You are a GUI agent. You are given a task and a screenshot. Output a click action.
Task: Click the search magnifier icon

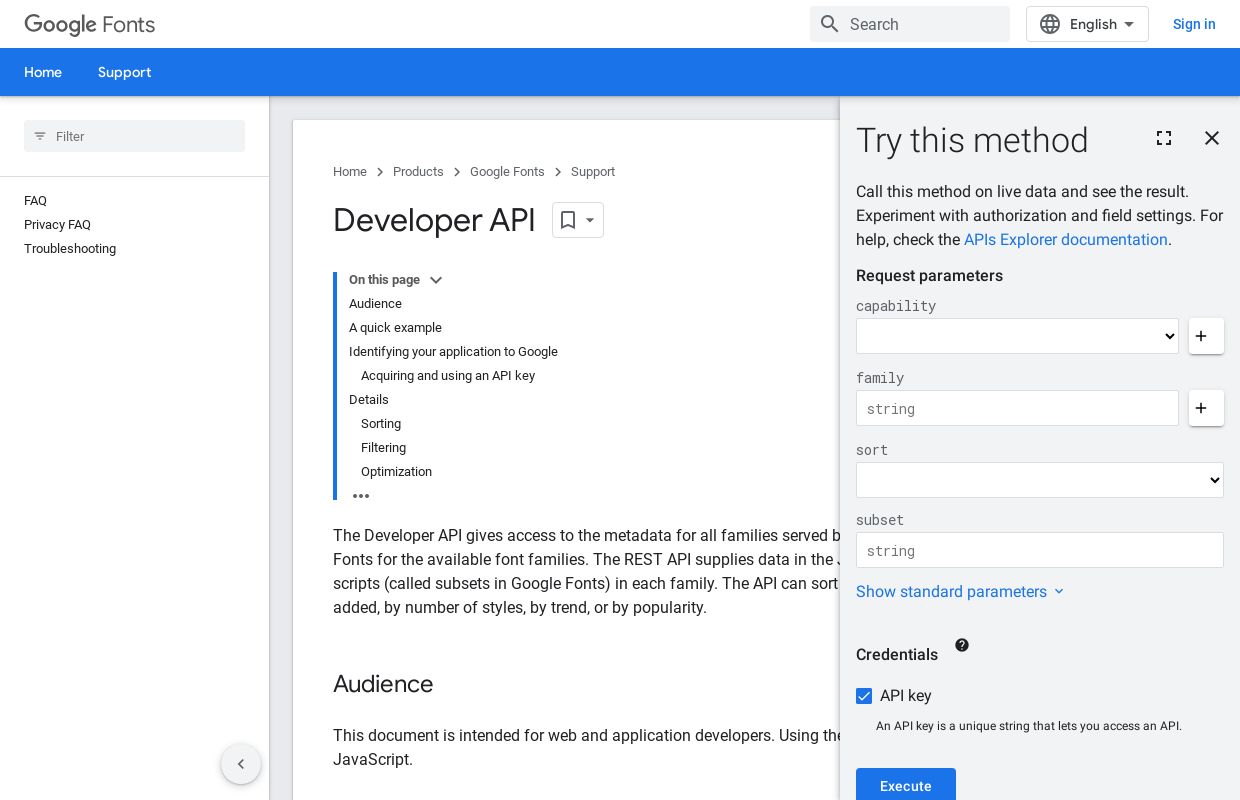829,24
